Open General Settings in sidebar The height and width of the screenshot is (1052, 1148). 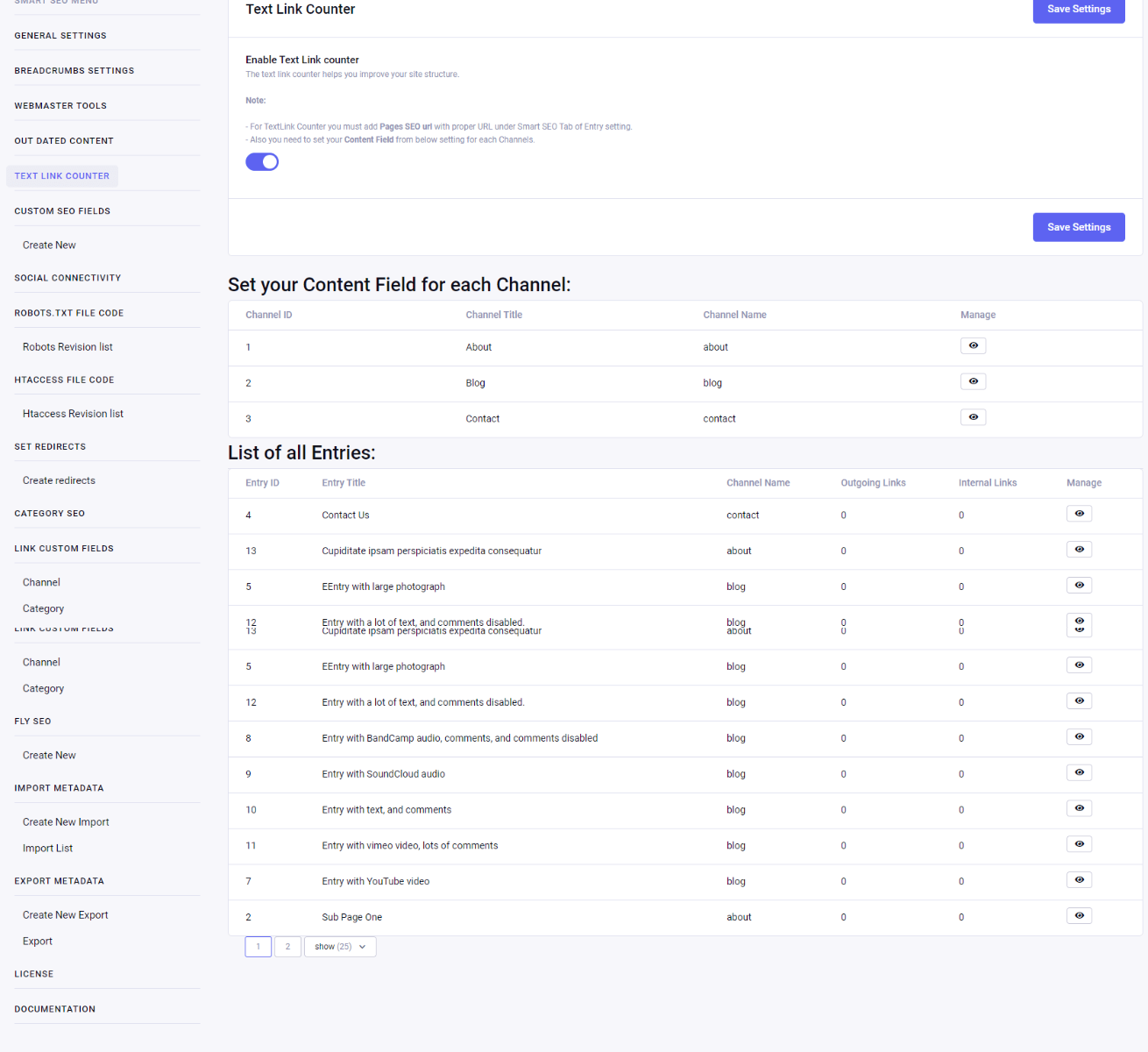click(x=60, y=36)
